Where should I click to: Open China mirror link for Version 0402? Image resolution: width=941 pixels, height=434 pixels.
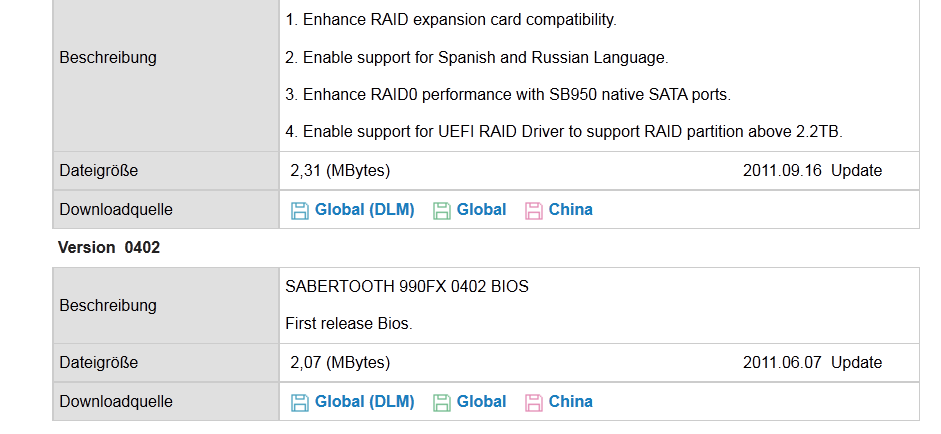(571, 402)
